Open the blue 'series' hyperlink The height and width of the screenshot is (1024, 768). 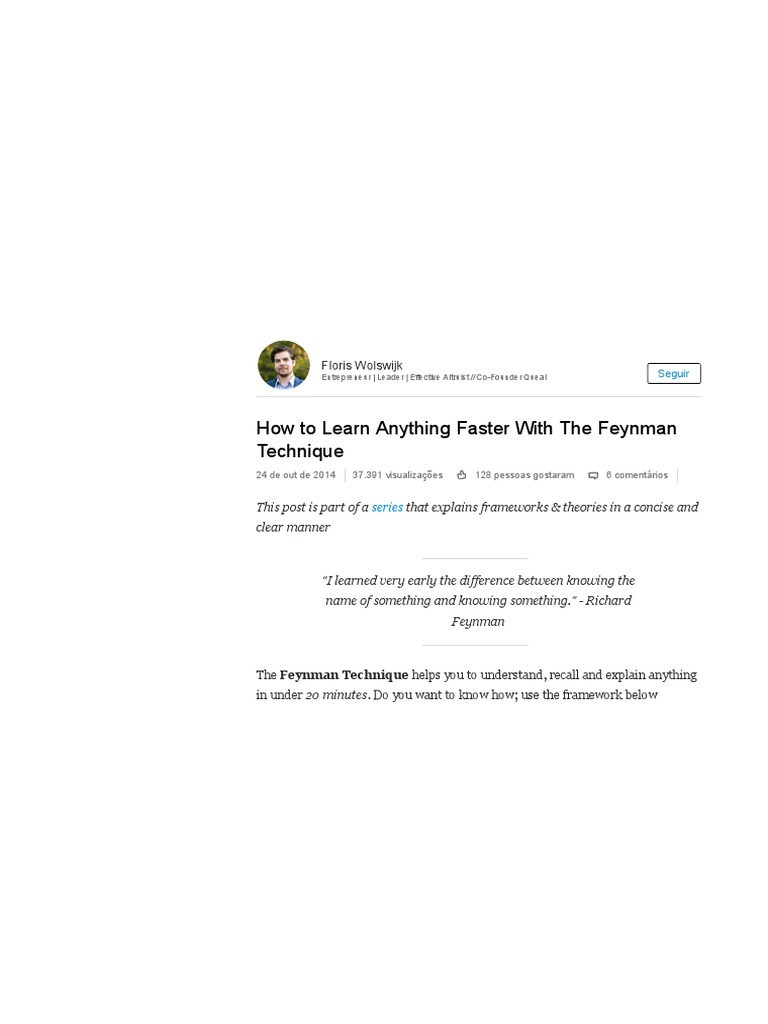[387, 507]
